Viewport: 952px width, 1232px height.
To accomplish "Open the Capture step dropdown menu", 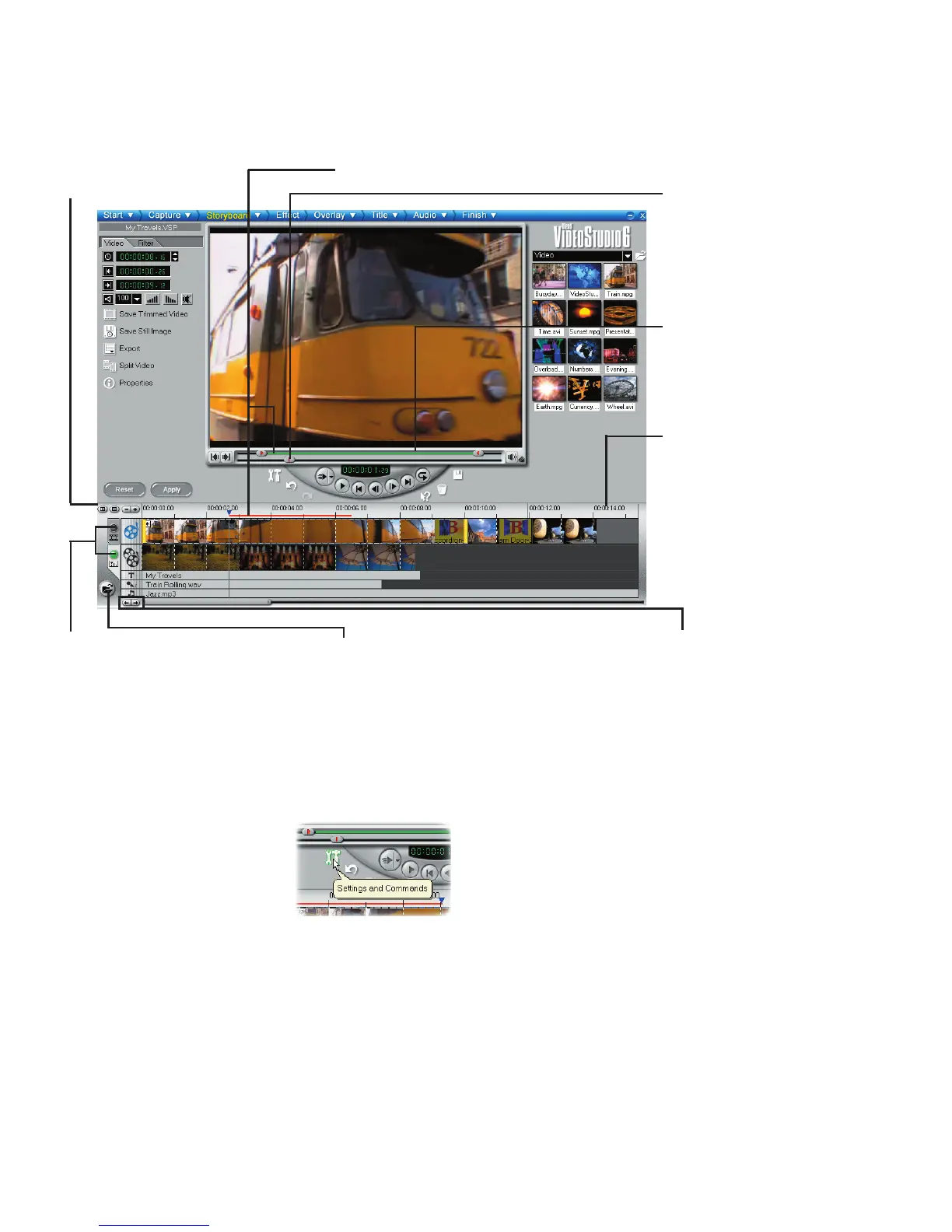I will click(x=170, y=215).
